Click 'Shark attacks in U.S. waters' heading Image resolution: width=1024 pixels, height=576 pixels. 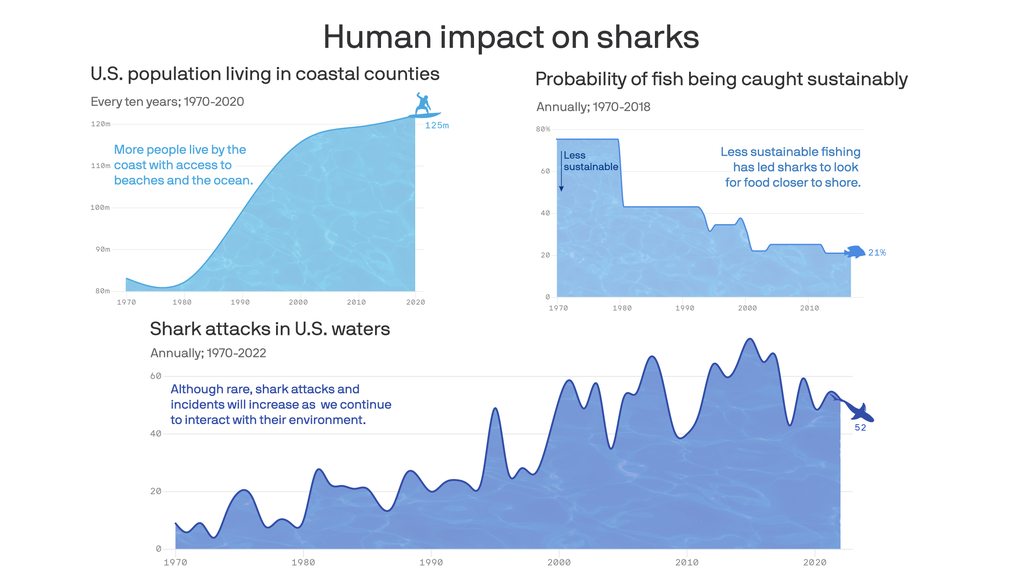270,329
